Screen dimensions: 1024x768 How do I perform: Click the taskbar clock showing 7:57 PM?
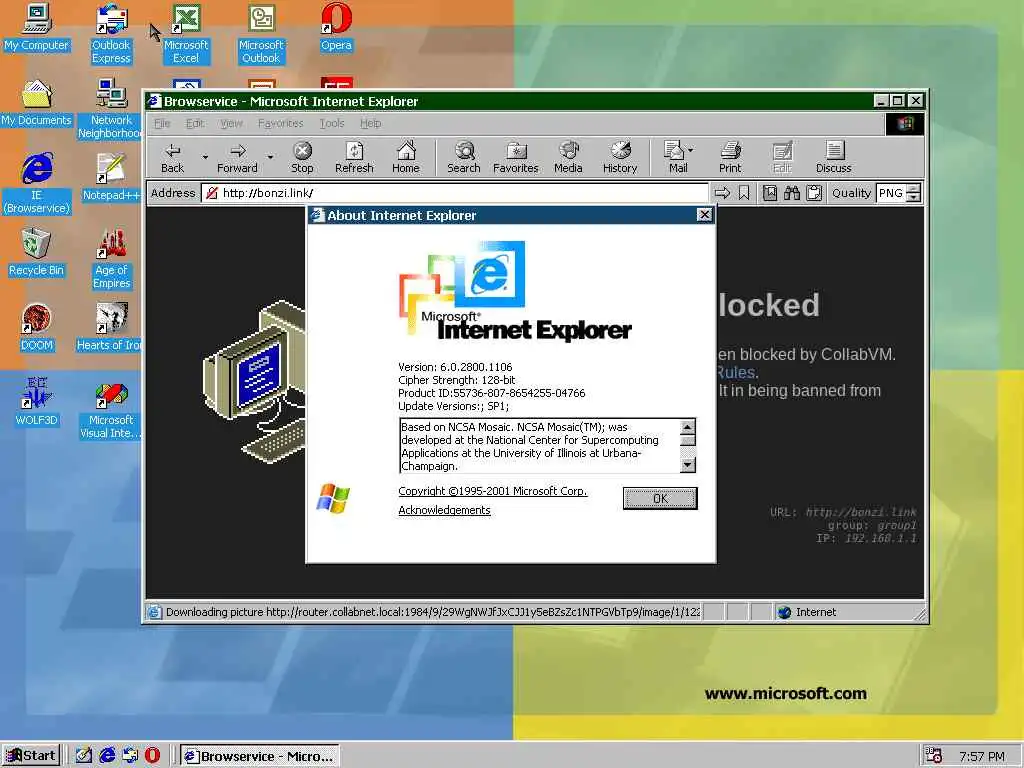[x=982, y=756]
